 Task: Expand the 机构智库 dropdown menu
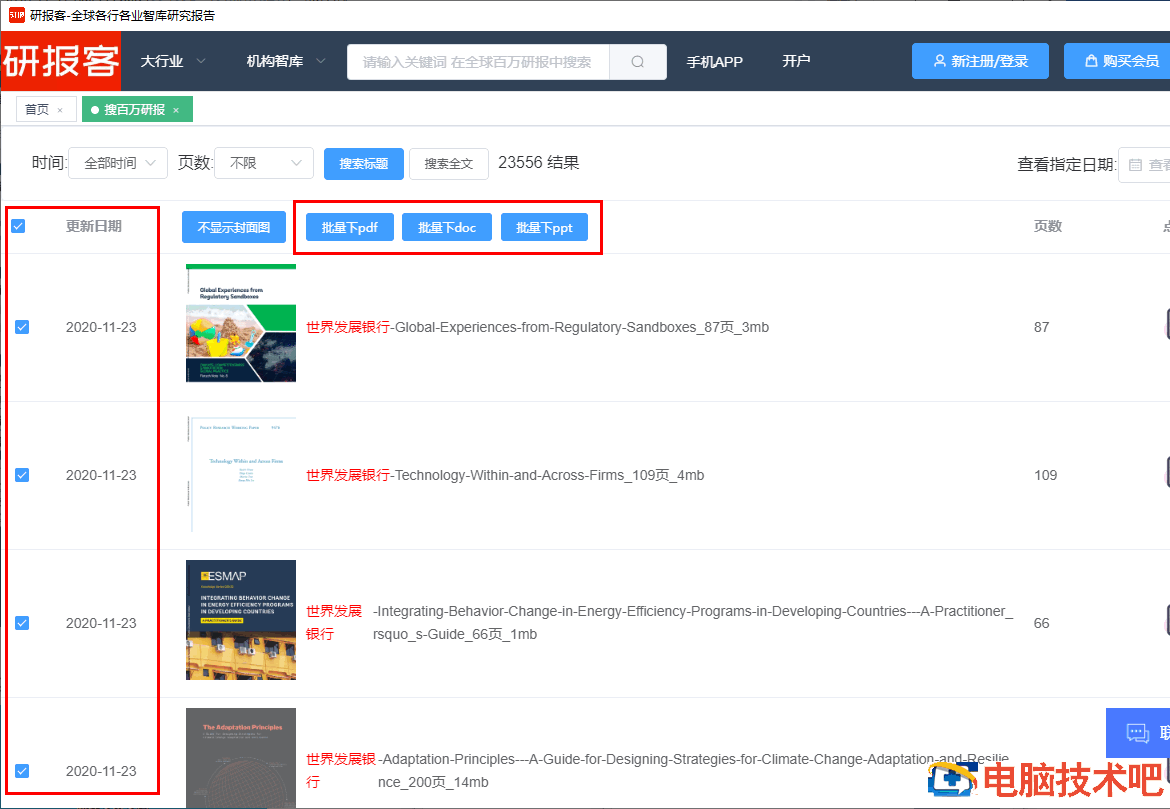(286, 61)
